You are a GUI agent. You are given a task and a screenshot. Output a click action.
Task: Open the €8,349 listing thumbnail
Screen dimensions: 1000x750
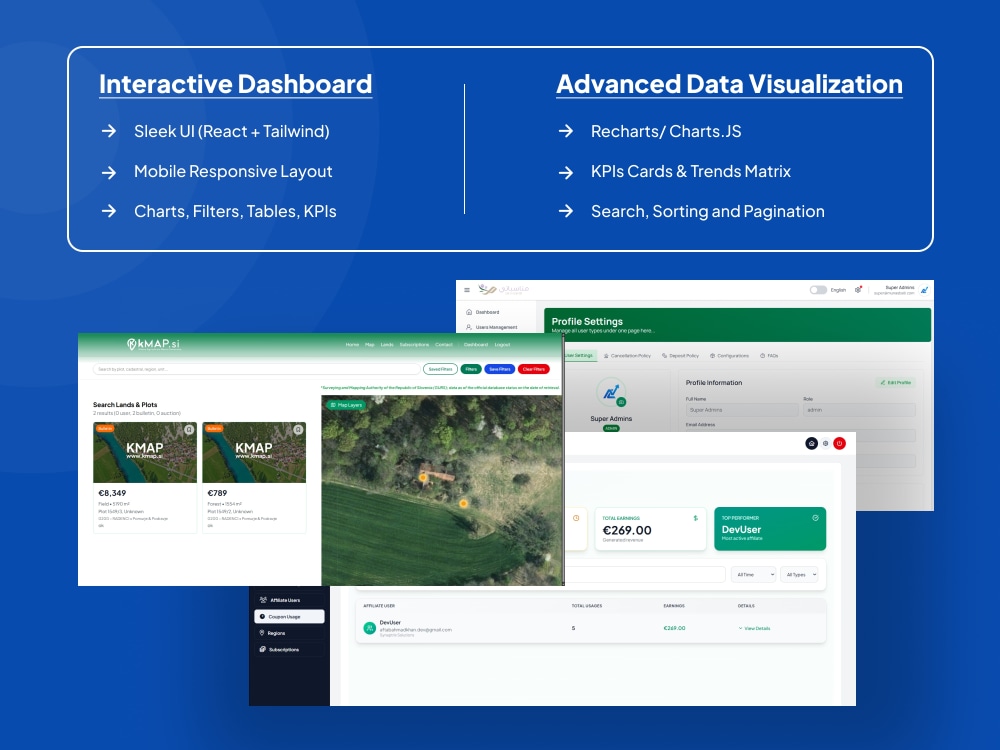tap(145, 452)
